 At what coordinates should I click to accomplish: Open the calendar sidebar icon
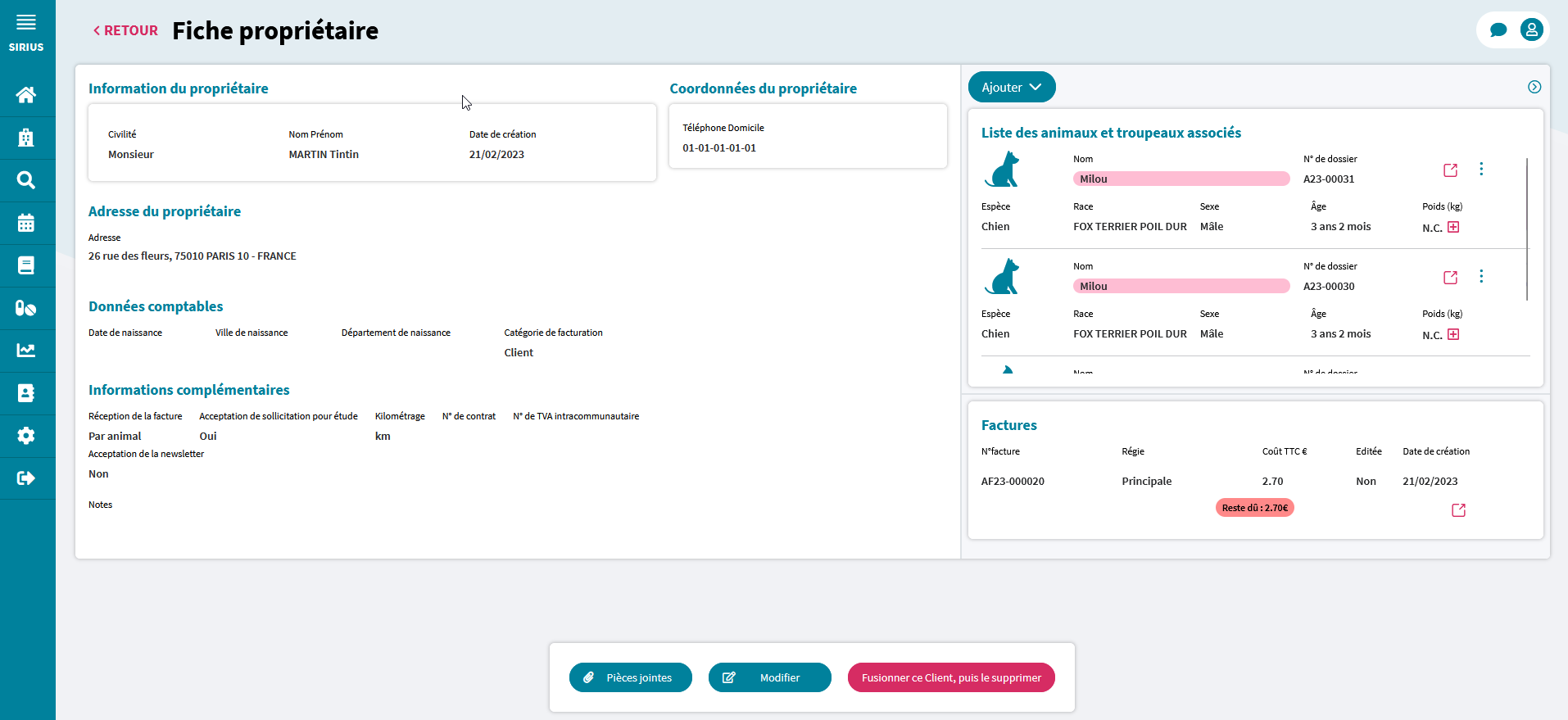26,223
